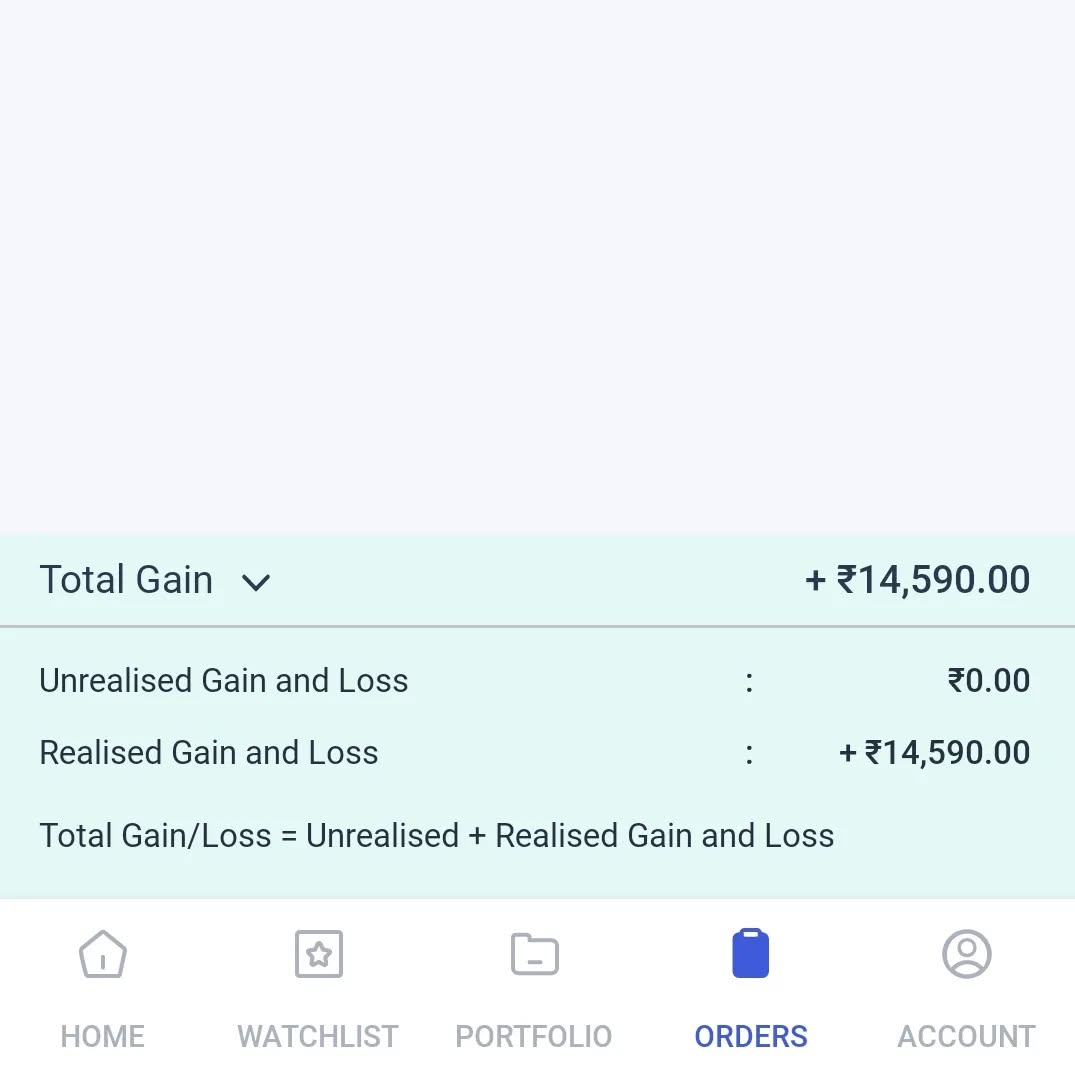Click the Total Gain heading text
This screenshot has width=1075, height=1075.
(x=126, y=580)
